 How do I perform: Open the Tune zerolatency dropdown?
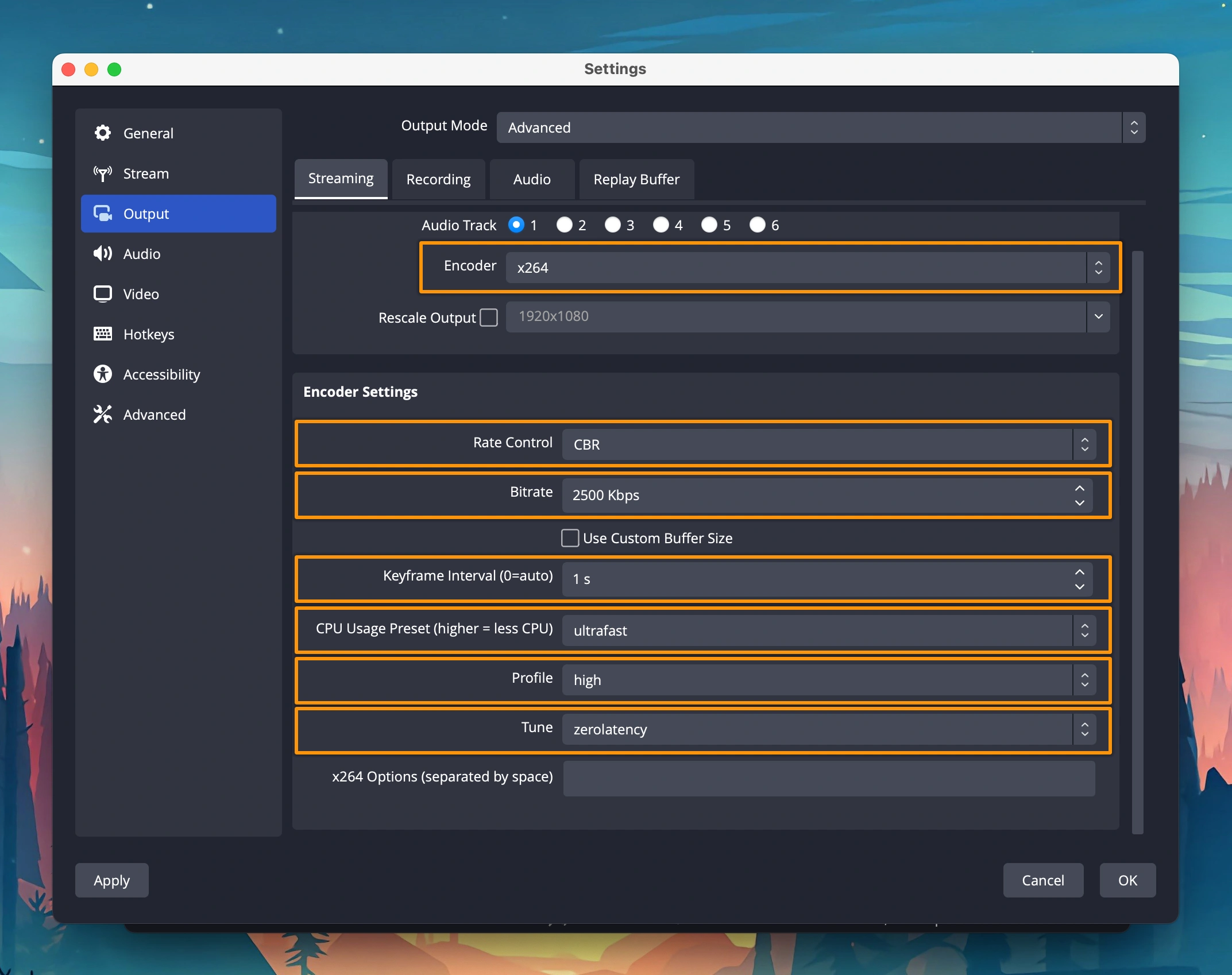(x=828, y=729)
